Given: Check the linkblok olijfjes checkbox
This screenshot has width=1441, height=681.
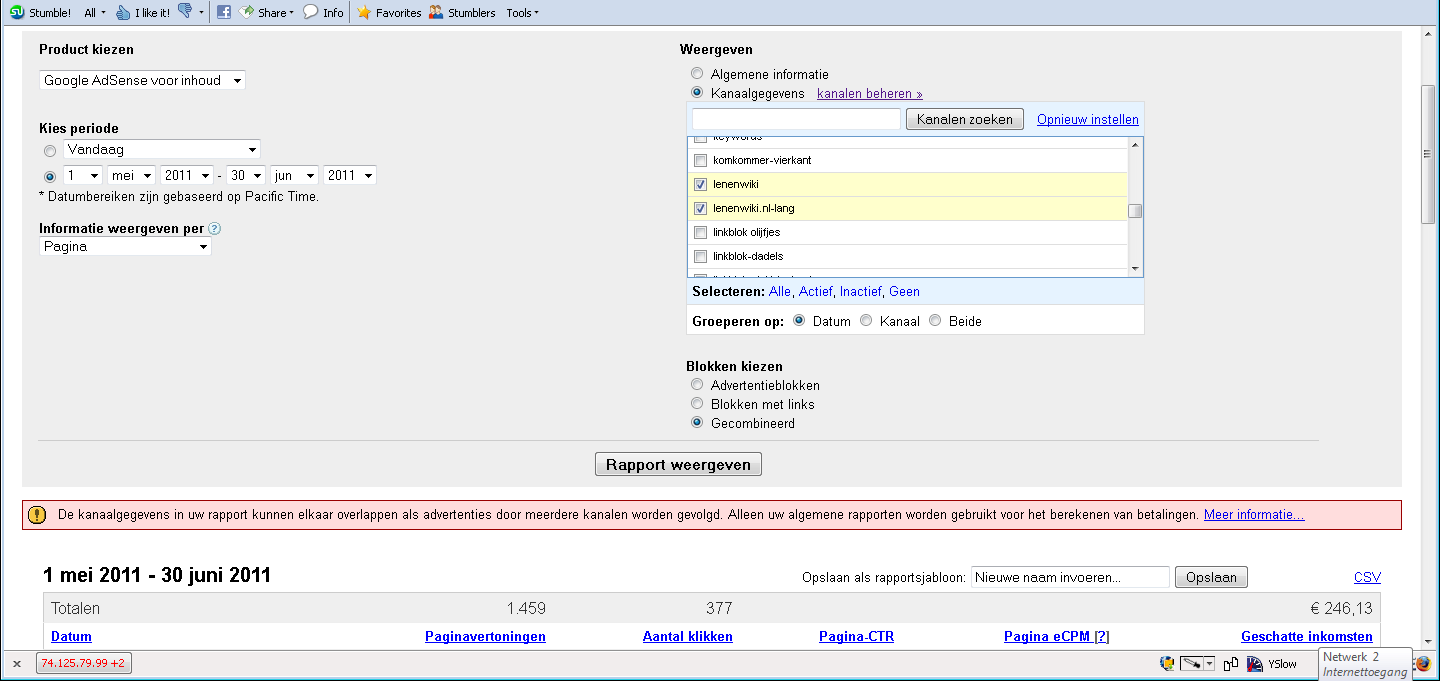Looking at the screenshot, I should [x=700, y=233].
